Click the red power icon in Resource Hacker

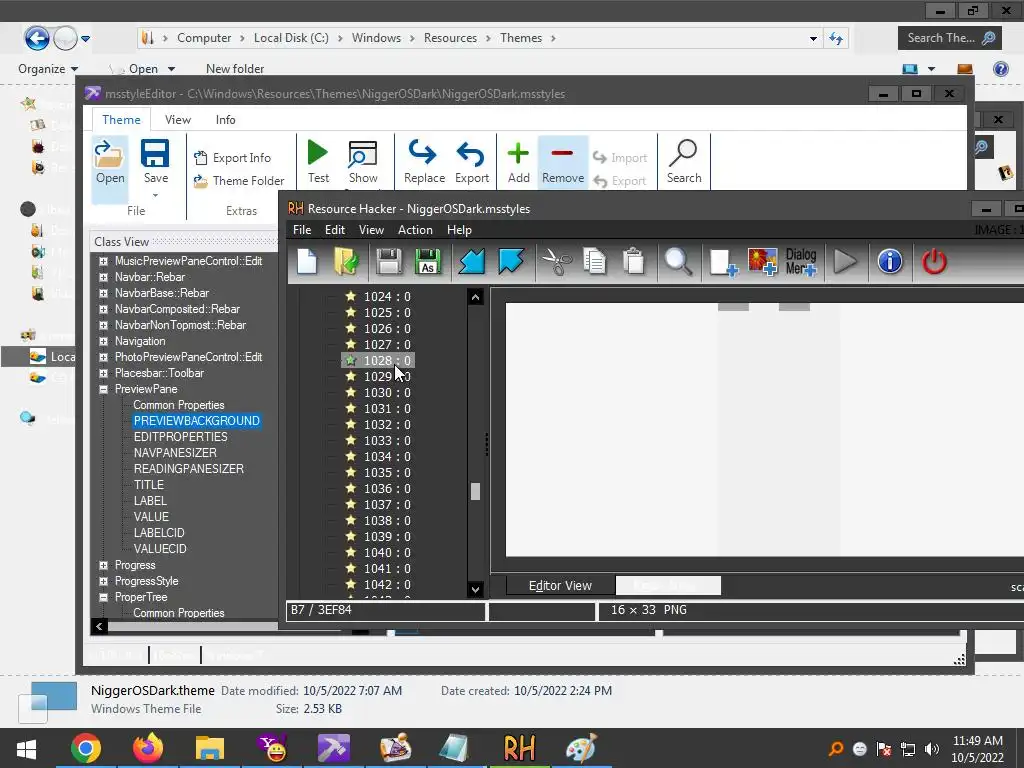tap(934, 262)
